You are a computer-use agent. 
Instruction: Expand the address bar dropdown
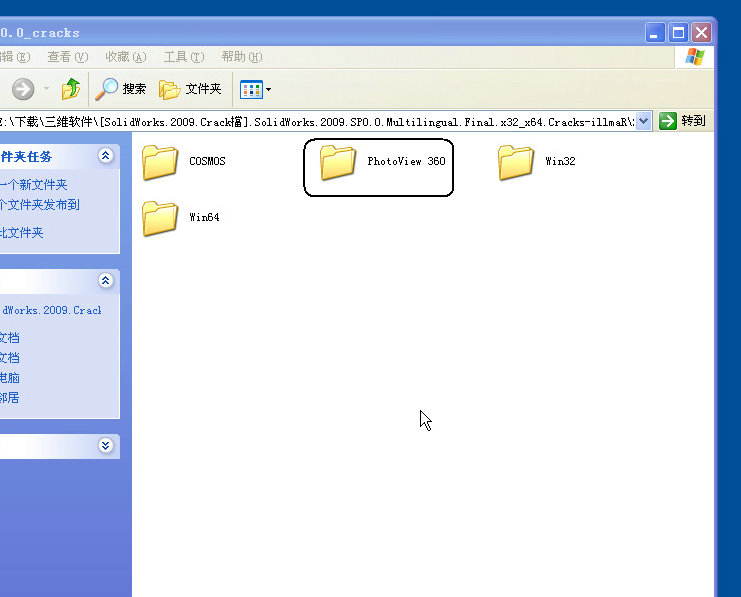(644, 121)
